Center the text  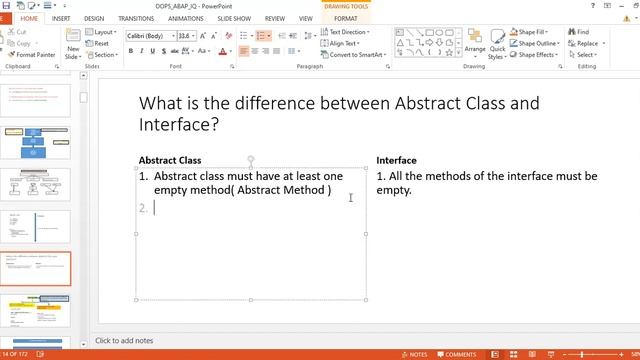click(255, 51)
